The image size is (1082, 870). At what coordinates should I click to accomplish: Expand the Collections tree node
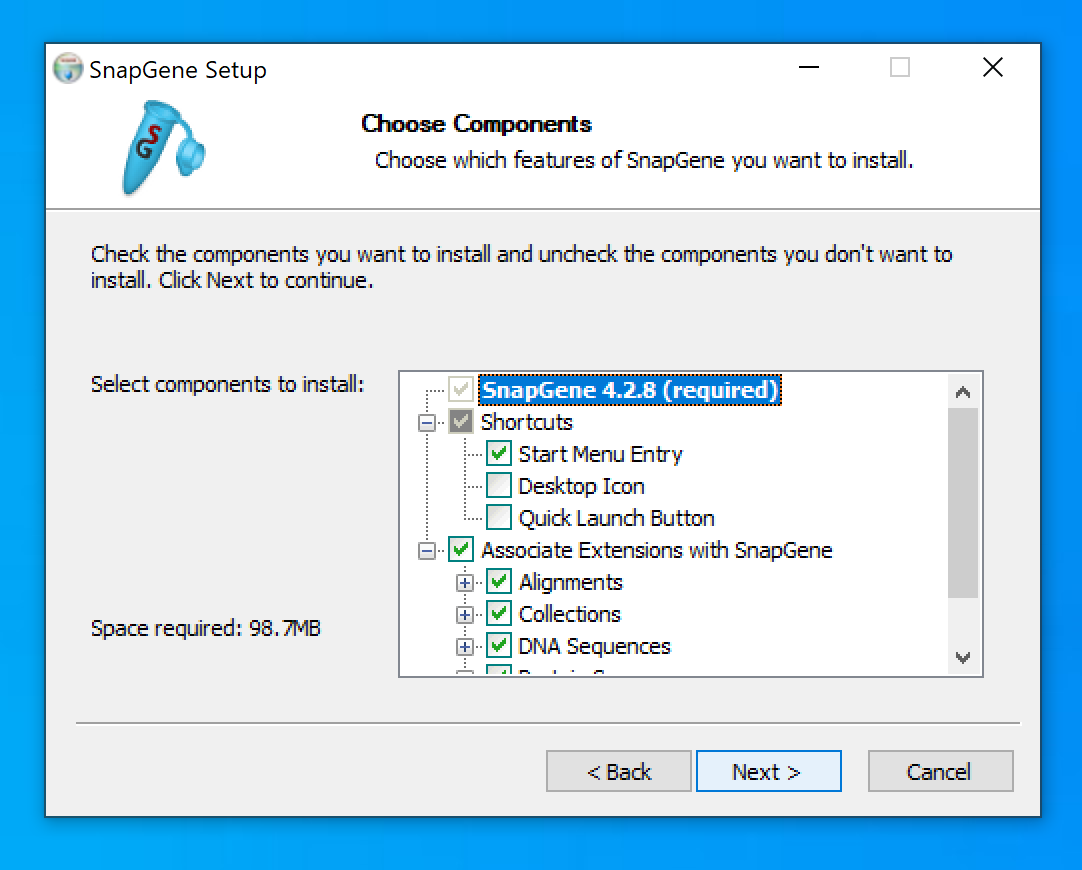(x=465, y=614)
